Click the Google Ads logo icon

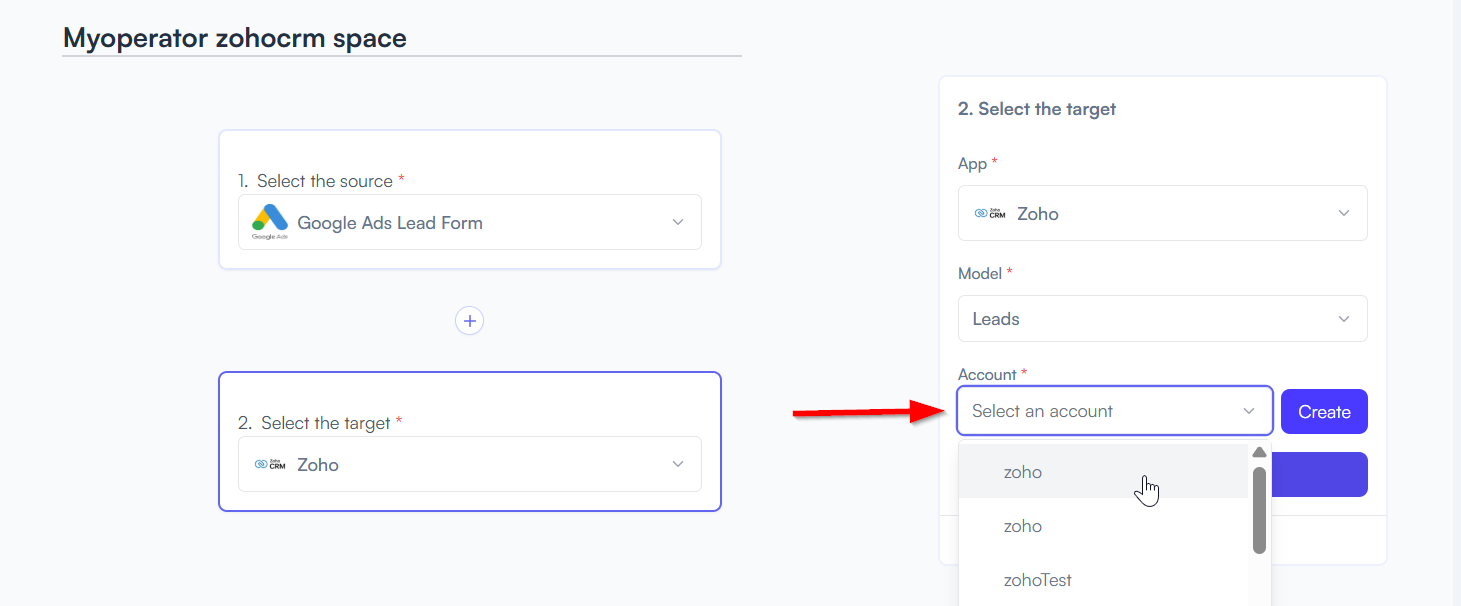coord(270,222)
